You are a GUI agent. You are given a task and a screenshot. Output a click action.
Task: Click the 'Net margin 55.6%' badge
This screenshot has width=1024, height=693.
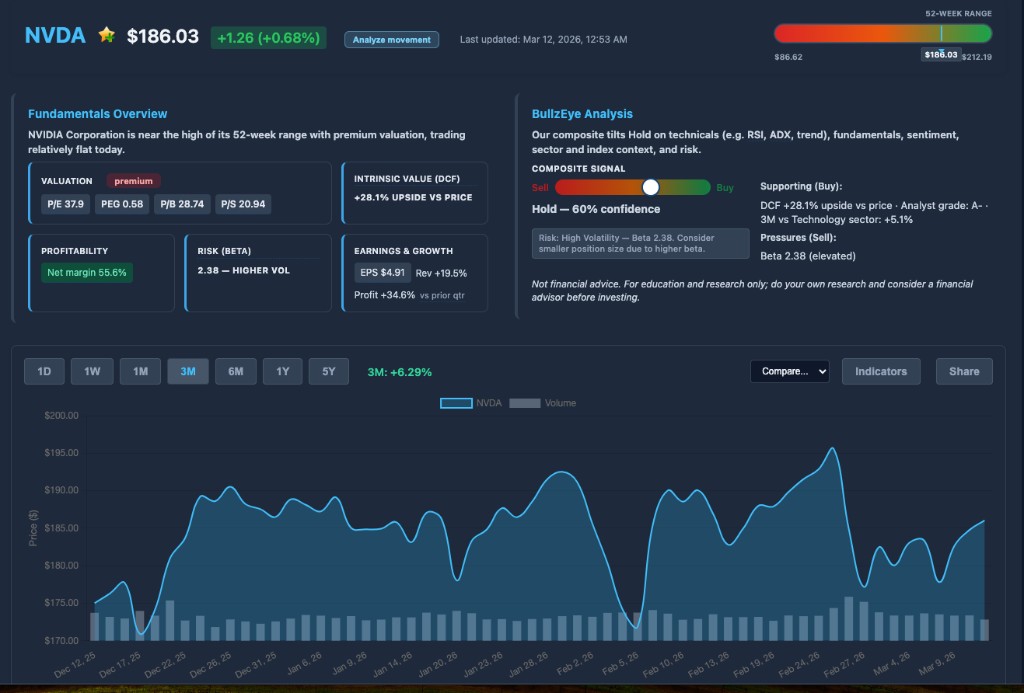pos(85,272)
